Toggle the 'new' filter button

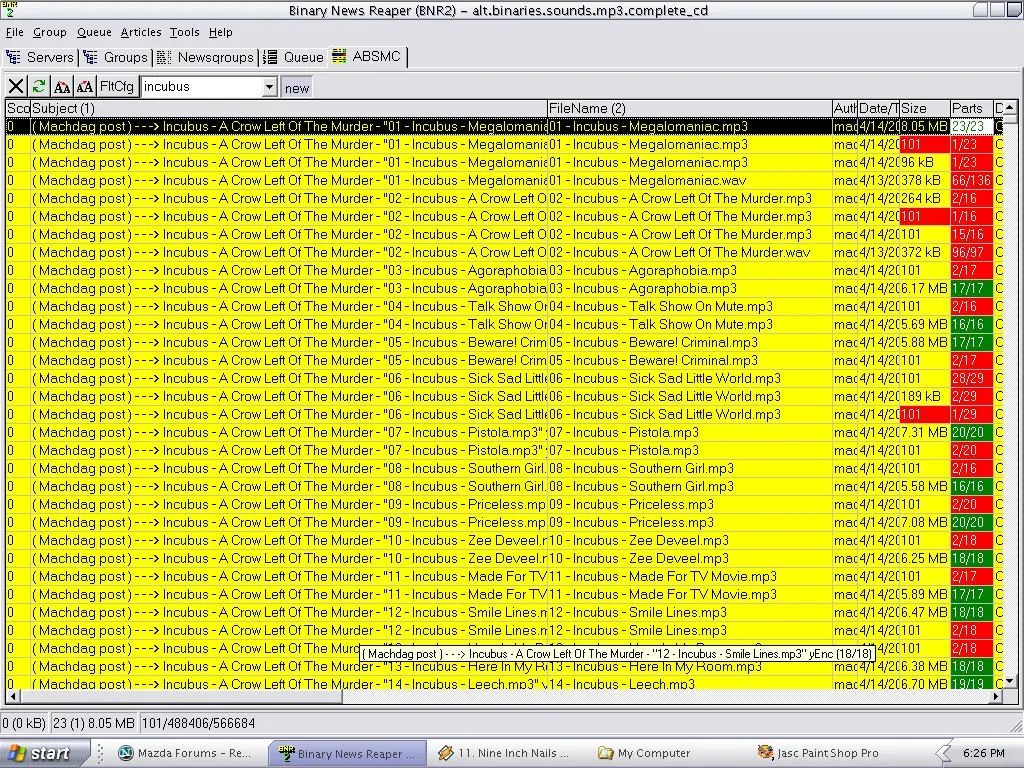[x=297, y=88]
